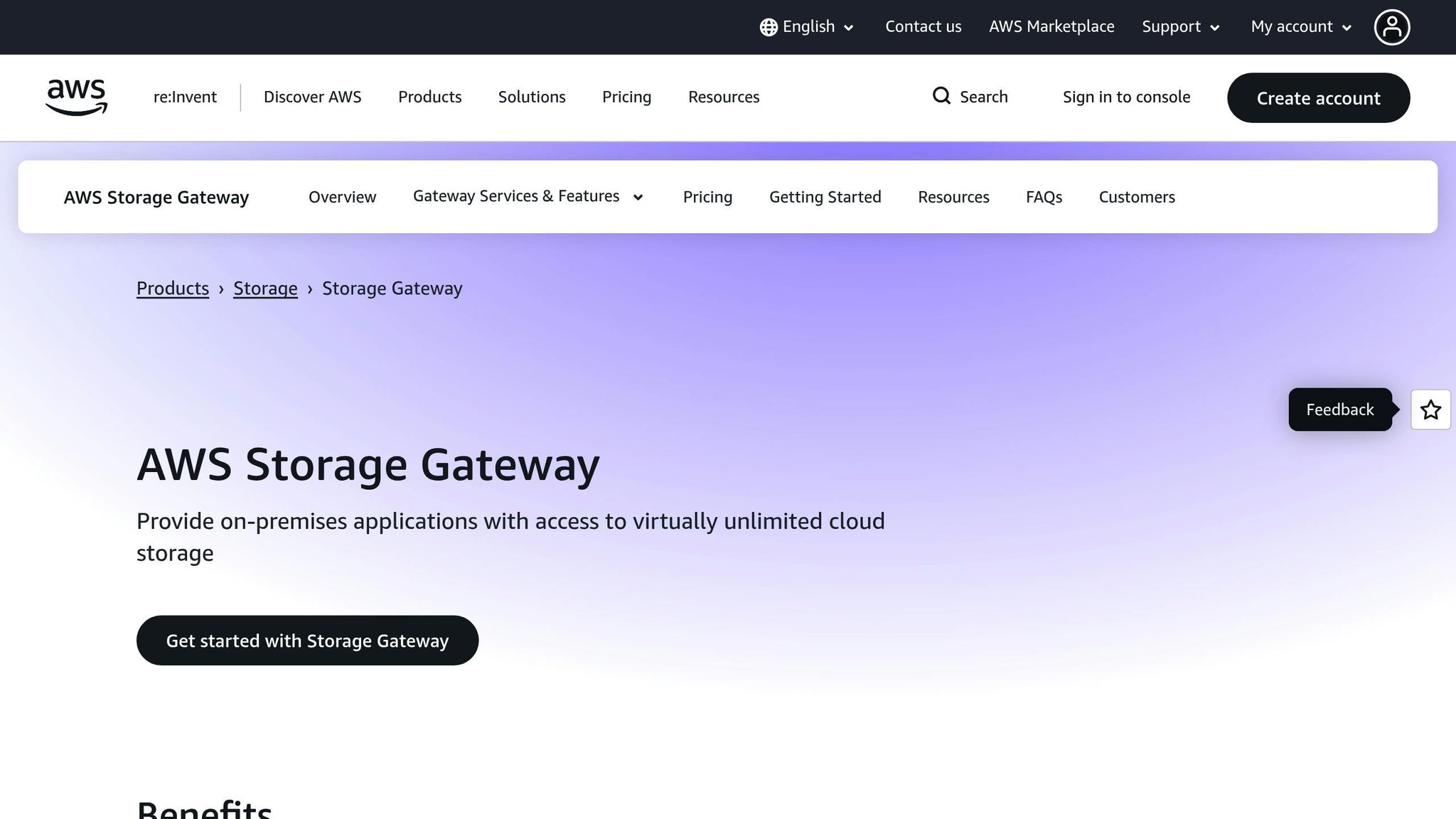The height and width of the screenshot is (819, 1456).
Task: Expand the Support dropdown
Action: point(1179,26)
